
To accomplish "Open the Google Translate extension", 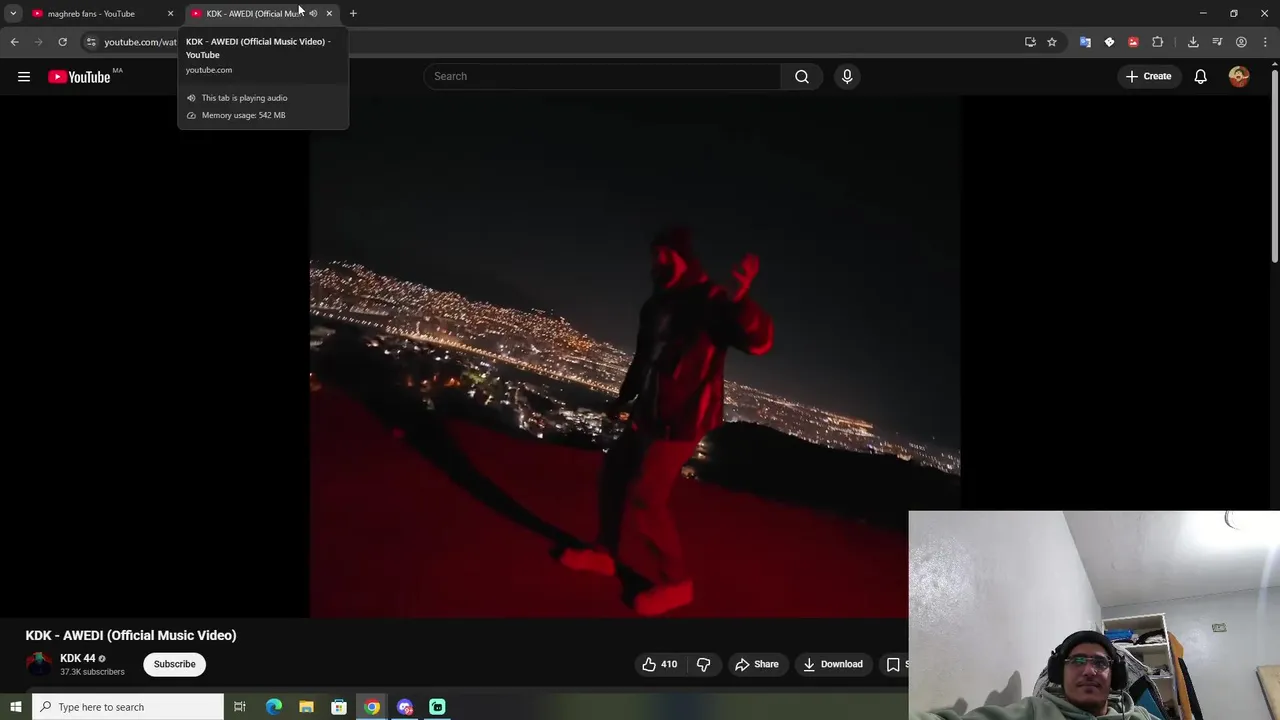I will point(1085,42).
